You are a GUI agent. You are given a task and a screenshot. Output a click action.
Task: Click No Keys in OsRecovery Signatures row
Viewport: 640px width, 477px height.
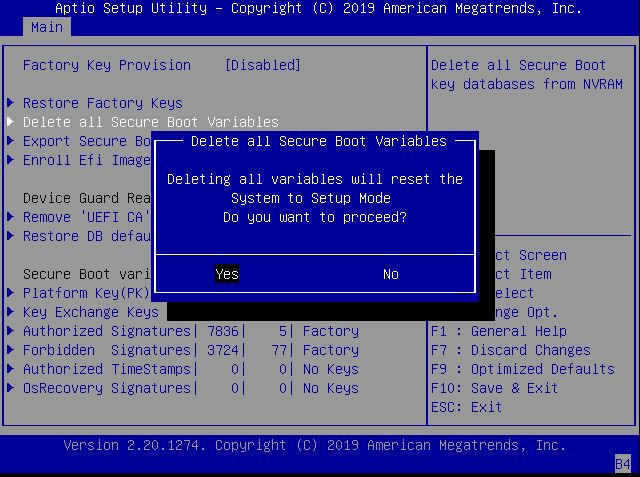point(331,388)
